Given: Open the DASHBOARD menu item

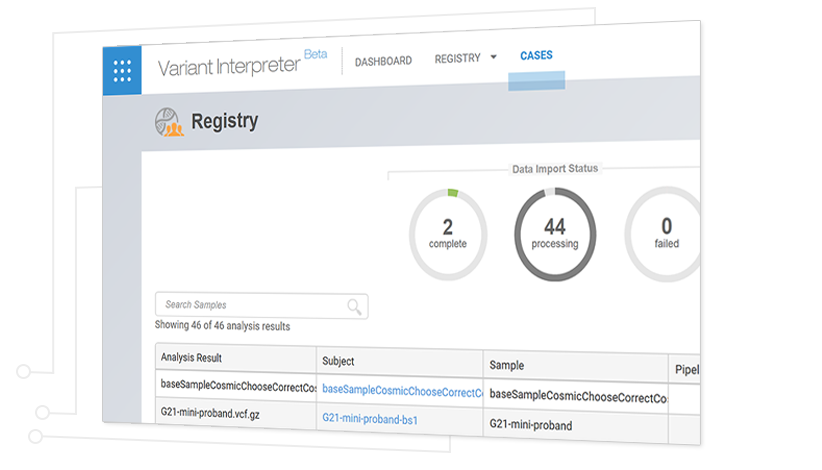Looking at the screenshot, I should 383,61.
